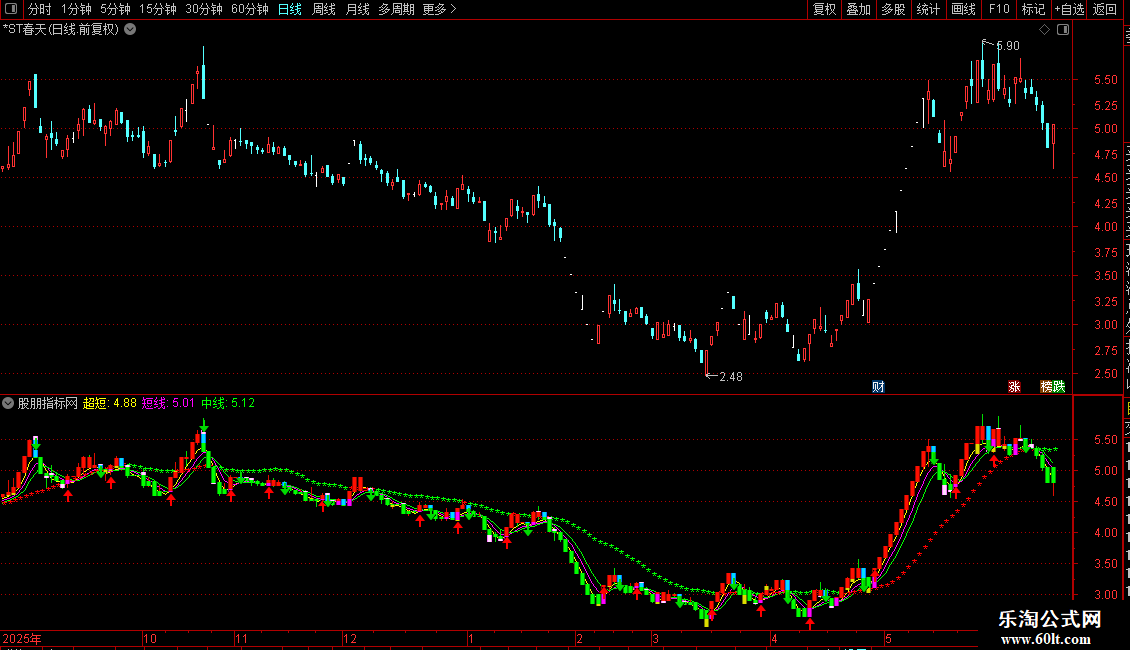Open the 多股 multi-stock view
Viewport: 1130px width, 650px height.
coord(894,9)
